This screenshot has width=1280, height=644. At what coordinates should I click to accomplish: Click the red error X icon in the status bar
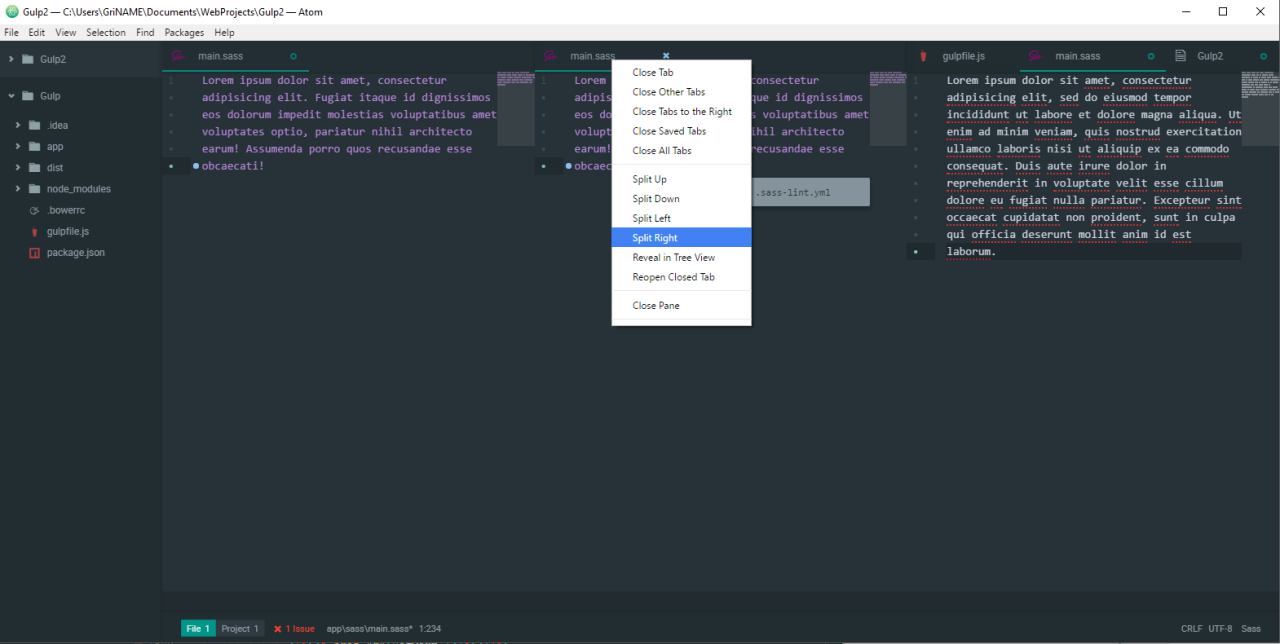[278, 629]
